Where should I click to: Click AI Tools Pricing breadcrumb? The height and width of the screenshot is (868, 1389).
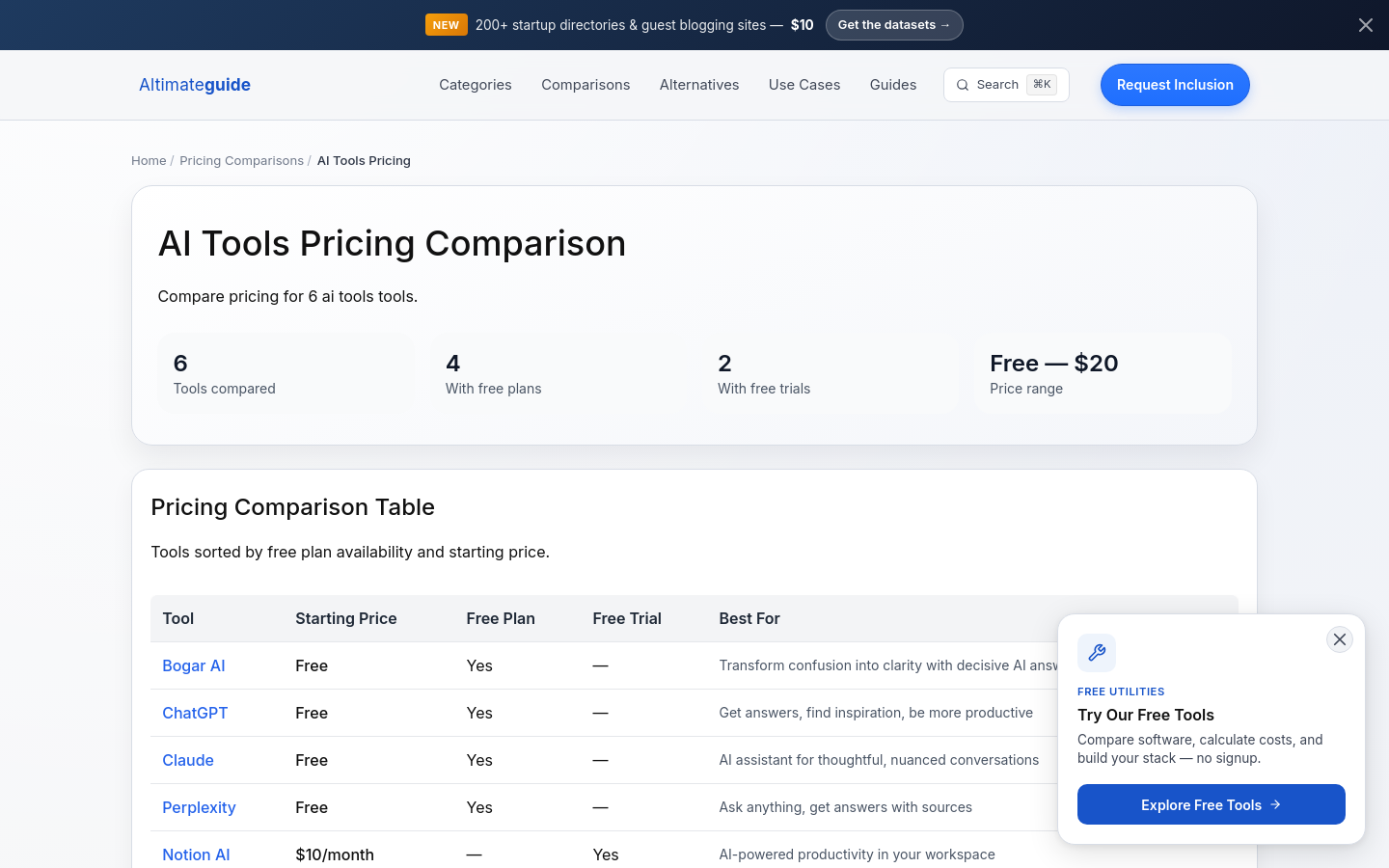(x=364, y=161)
